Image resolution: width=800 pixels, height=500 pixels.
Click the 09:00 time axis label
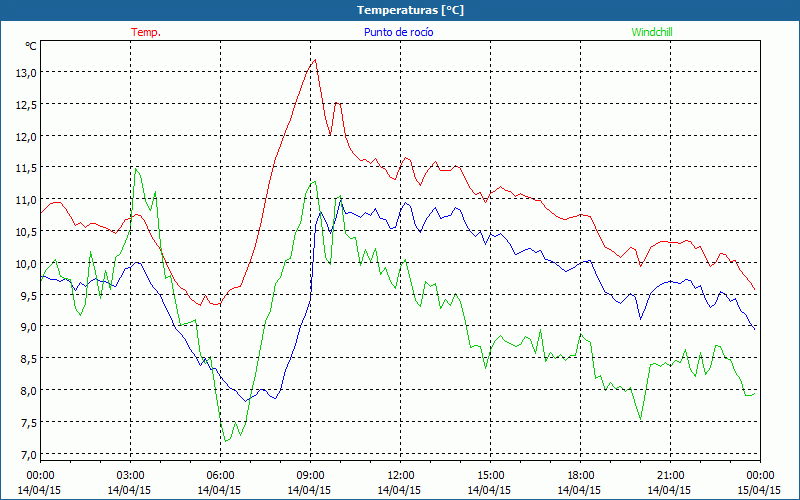310,476
